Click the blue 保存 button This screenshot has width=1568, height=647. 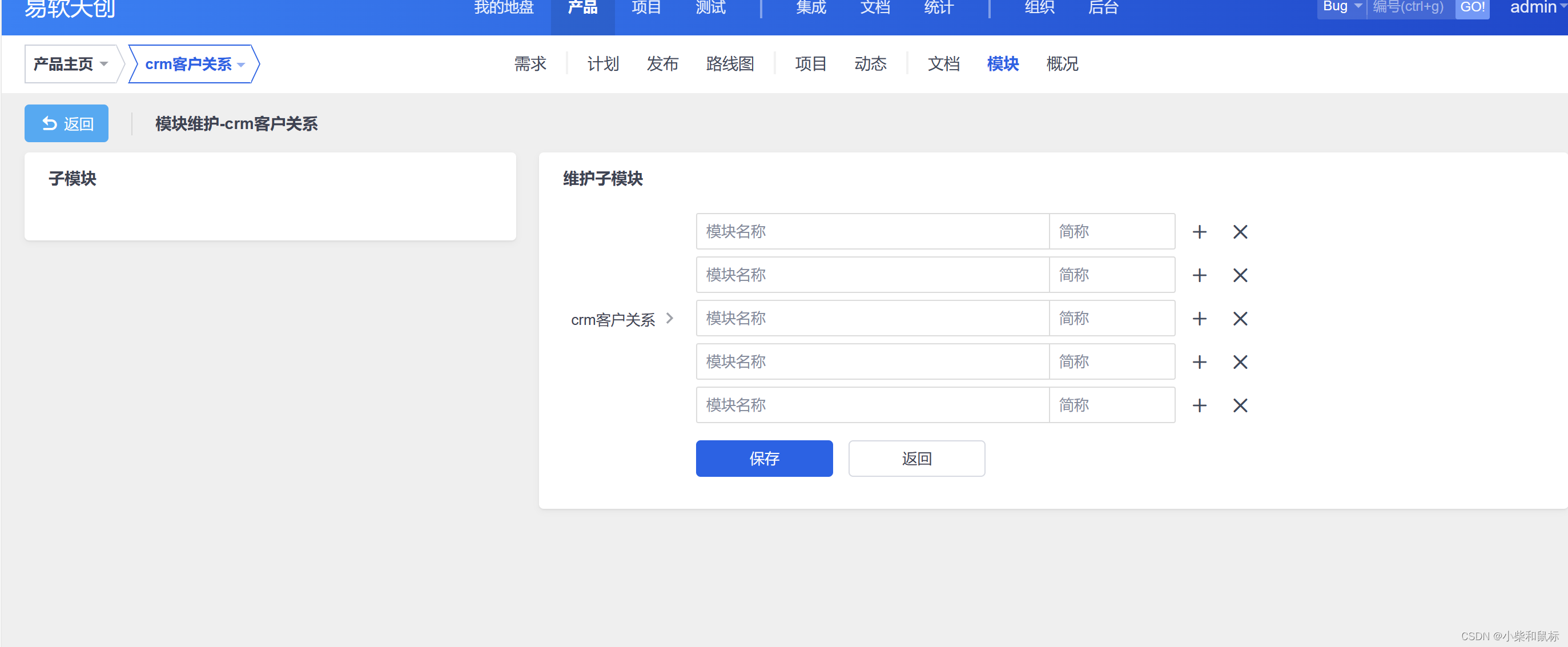(763, 459)
